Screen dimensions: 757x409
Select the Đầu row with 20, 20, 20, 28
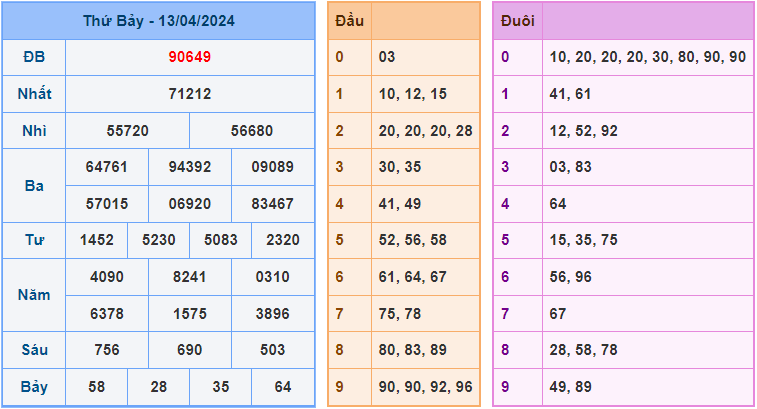click(426, 131)
